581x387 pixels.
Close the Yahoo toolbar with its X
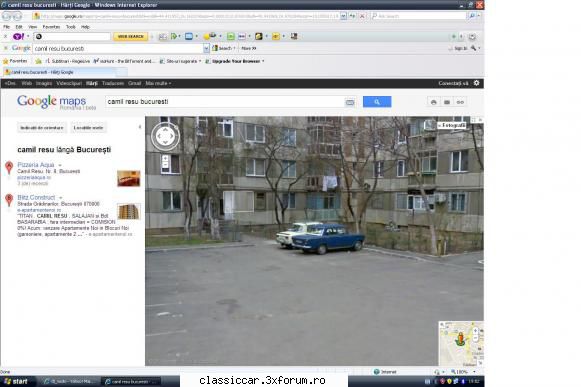point(5,36)
